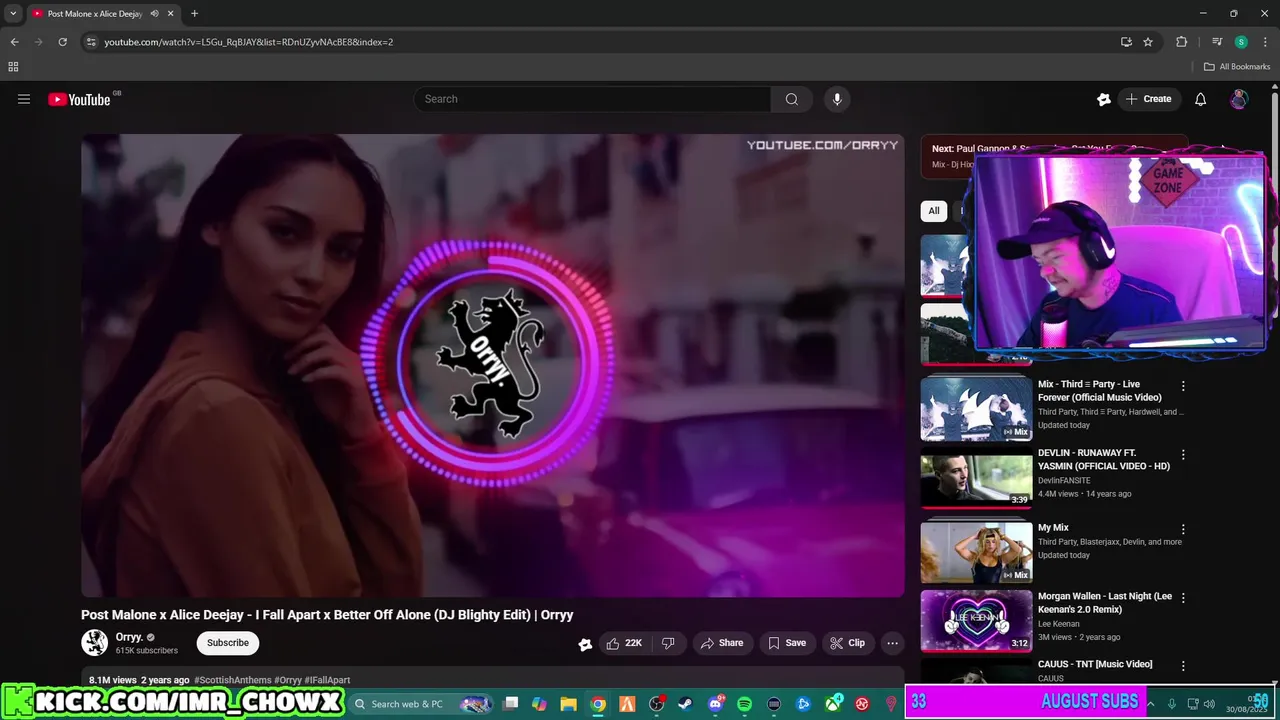
Task: Click the #ScottishAnthems hashtag
Action: coord(233,680)
